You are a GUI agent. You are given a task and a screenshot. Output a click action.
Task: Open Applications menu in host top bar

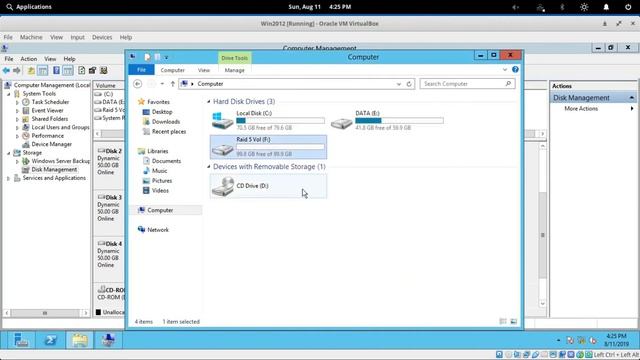pyautogui.click(x=29, y=7)
